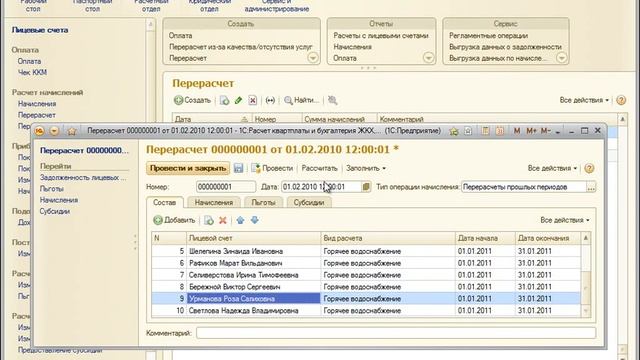This screenshot has height=360, width=640.
Task: Open 'Расчеты с лицевыми счетами' report
Action: (381, 36)
